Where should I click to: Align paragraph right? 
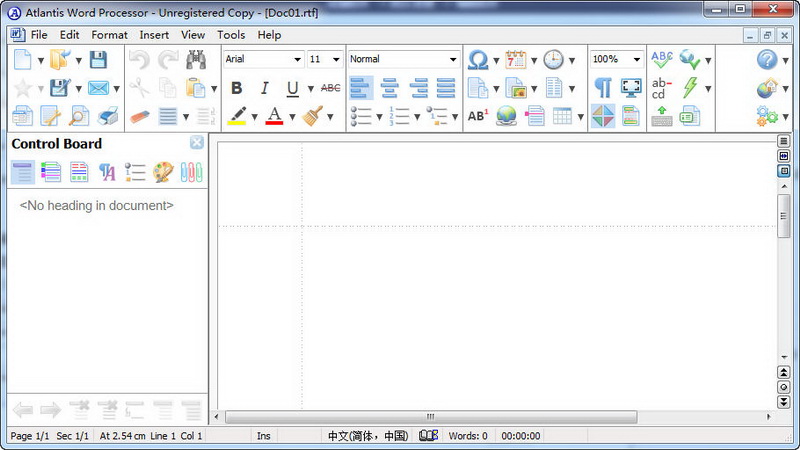tap(418, 88)
